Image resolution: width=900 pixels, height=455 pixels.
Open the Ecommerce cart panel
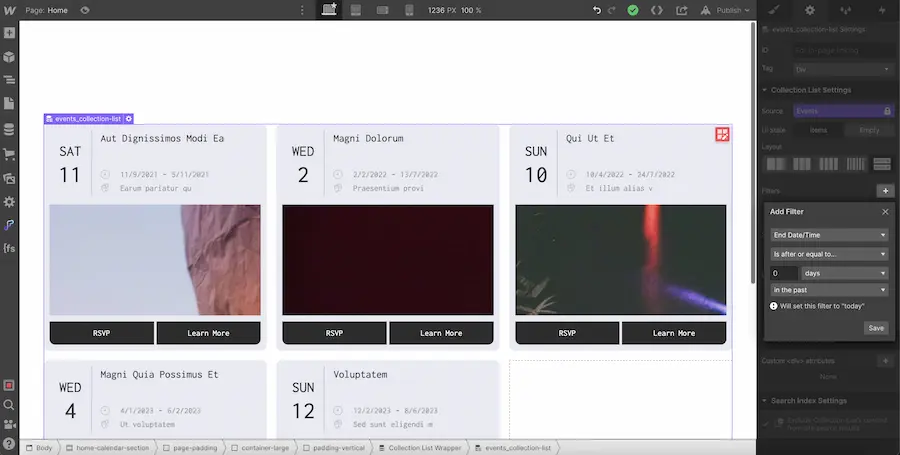(x=9, y=154)
